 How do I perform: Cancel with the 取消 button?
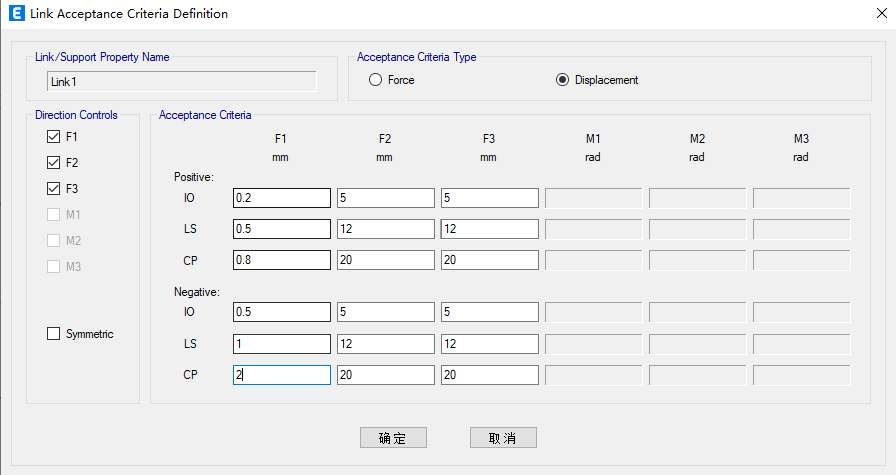point(503,438)
